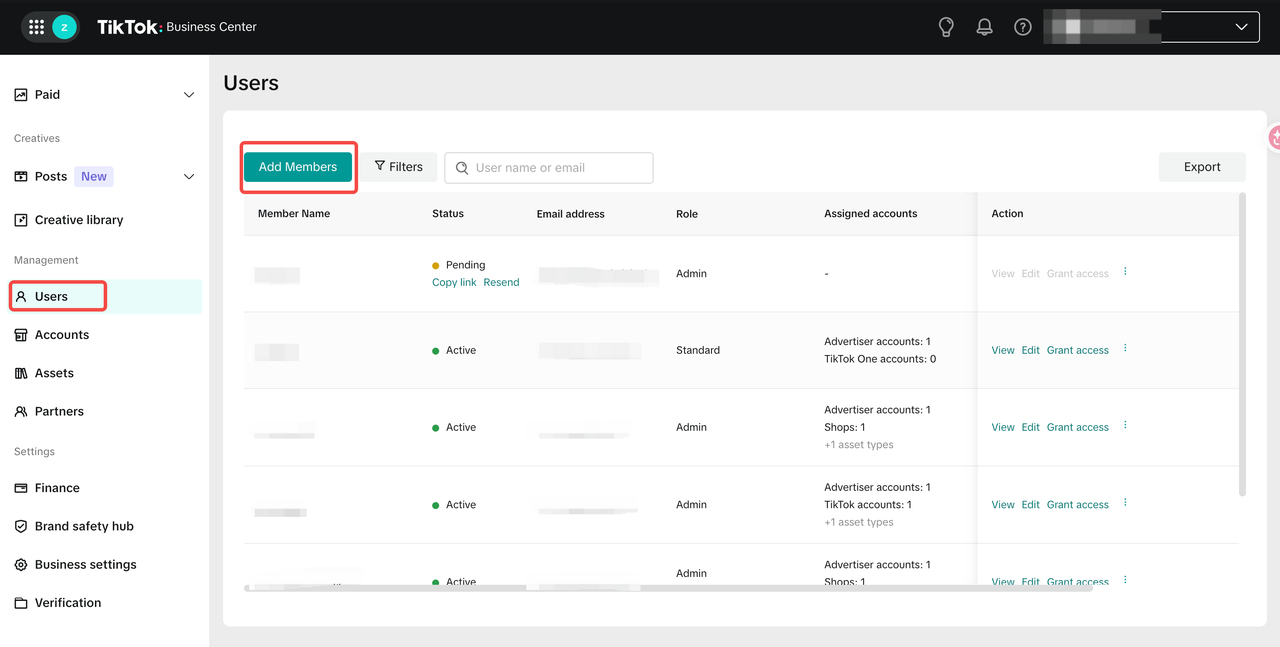Click Resend for the pending invite
This screenshot has width=1280, height=647.
(501, 283)
